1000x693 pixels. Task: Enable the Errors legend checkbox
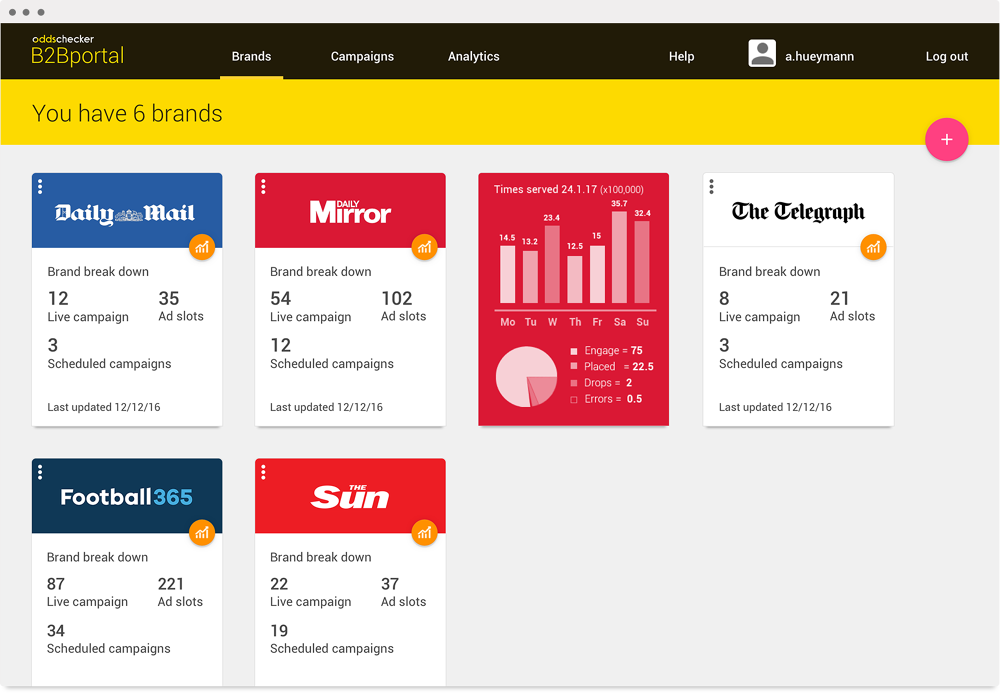pyautogui.click(x=575, y=397)
